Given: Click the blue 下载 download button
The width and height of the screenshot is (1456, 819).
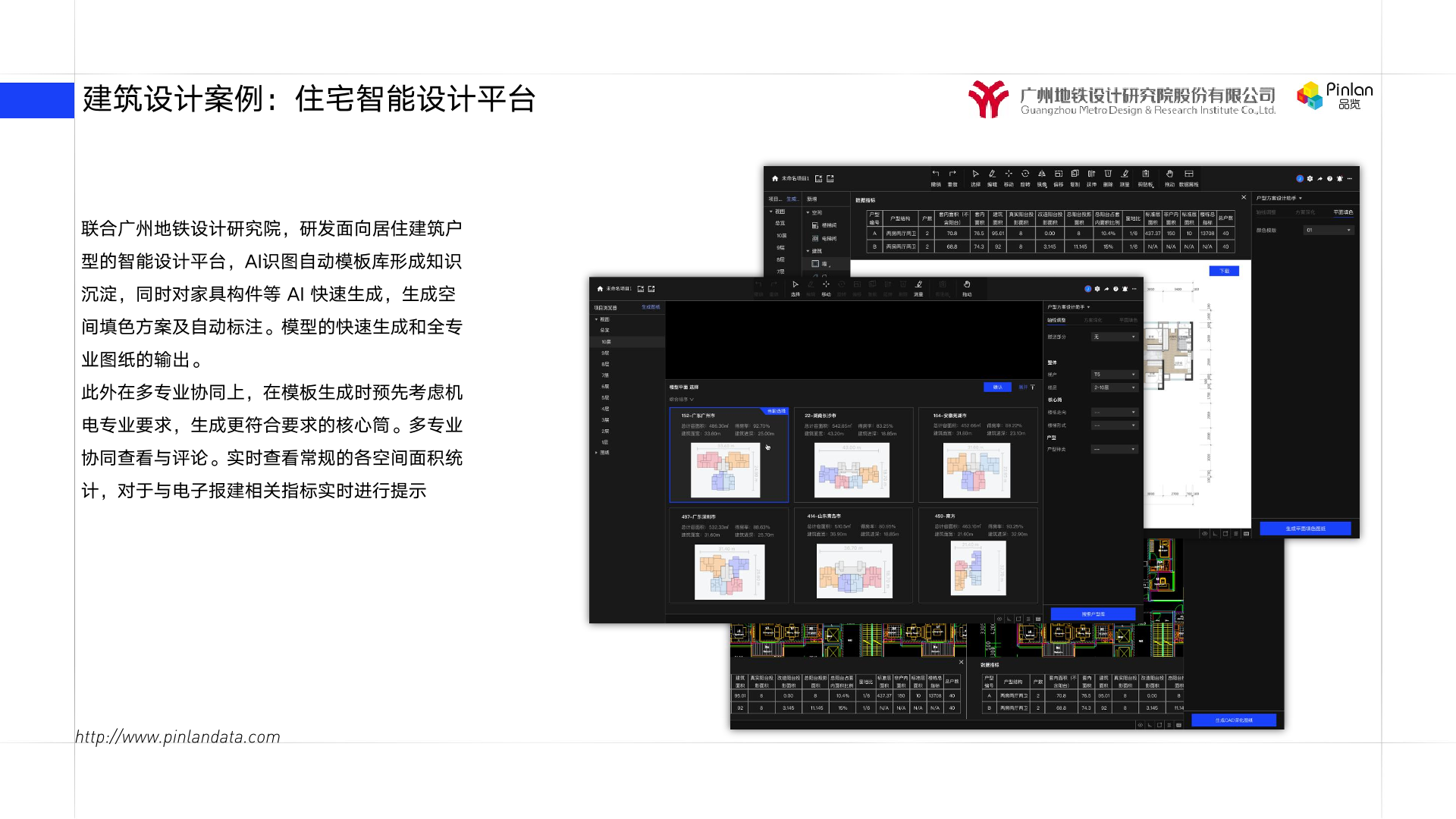Looking at the screenshot, I should [1224, 271].
